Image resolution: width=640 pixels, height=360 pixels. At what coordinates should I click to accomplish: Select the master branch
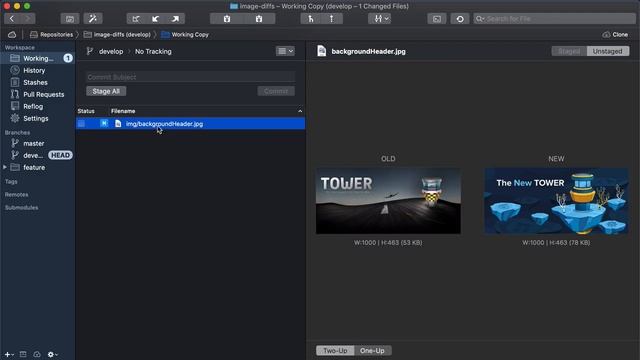pyautogui.click(x=33, y=143)
